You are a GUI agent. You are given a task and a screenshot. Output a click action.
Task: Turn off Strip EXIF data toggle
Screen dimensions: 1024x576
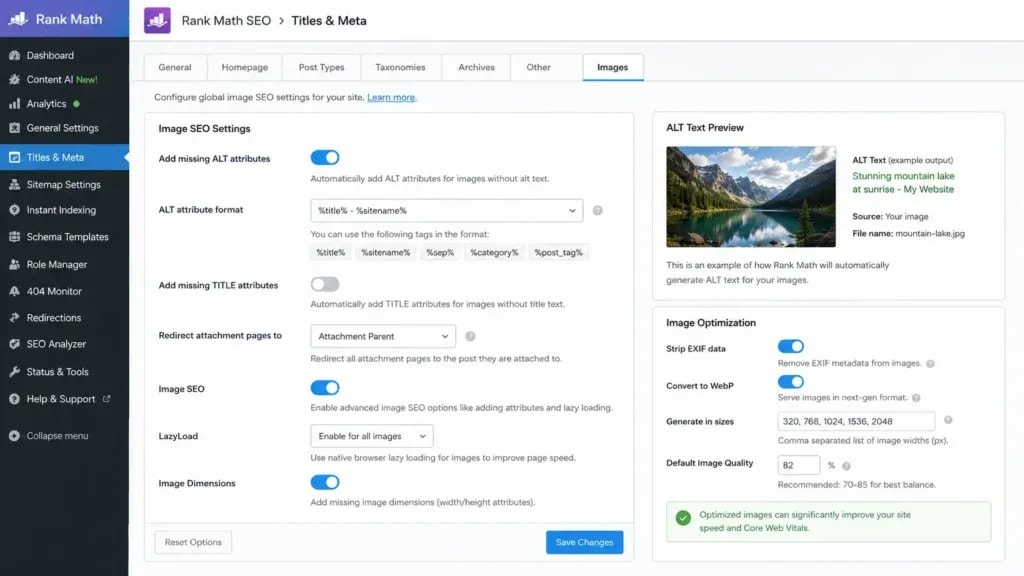tap(791, 347)
